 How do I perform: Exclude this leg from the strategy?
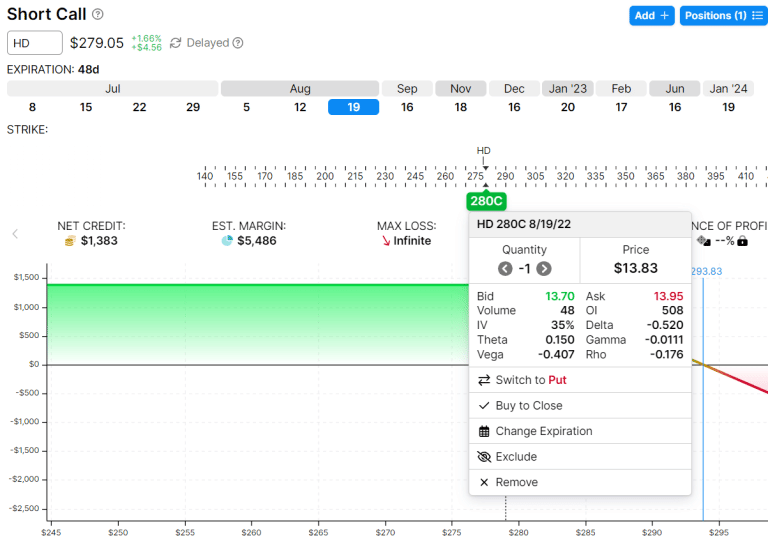coord(516,457)
